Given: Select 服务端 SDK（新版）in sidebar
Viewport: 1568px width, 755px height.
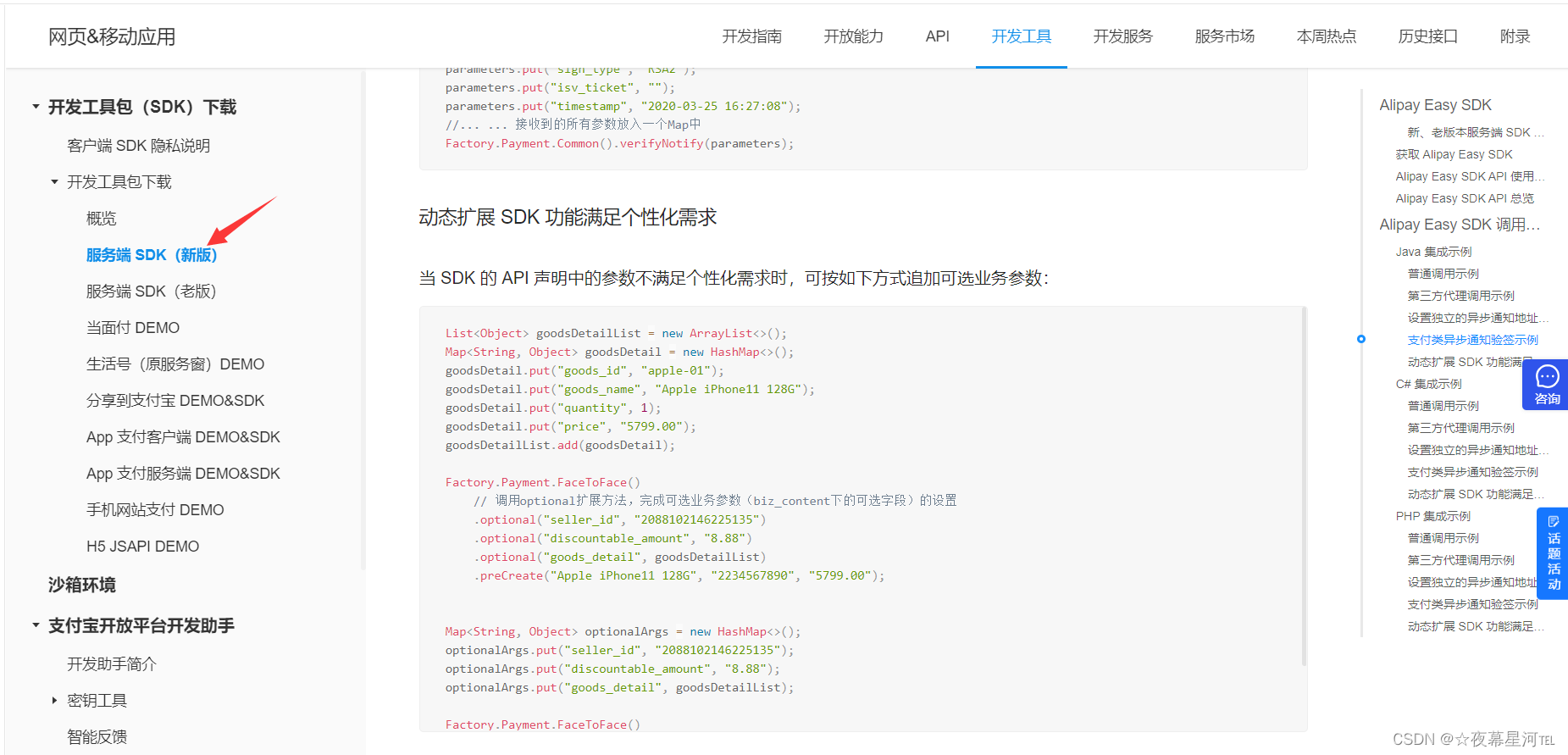Looking at the screenshot, I should (x=152, y=255).
